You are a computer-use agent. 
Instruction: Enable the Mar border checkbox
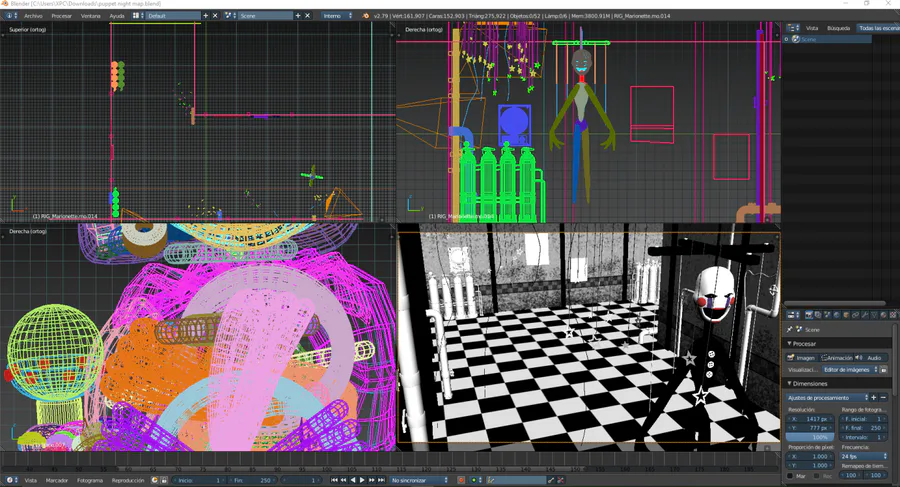pos(790,476)
